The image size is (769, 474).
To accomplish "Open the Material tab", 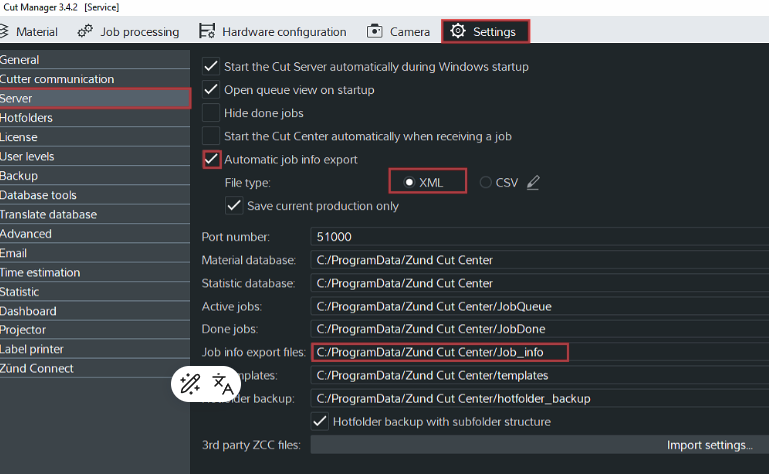I will tap(29, 31).
